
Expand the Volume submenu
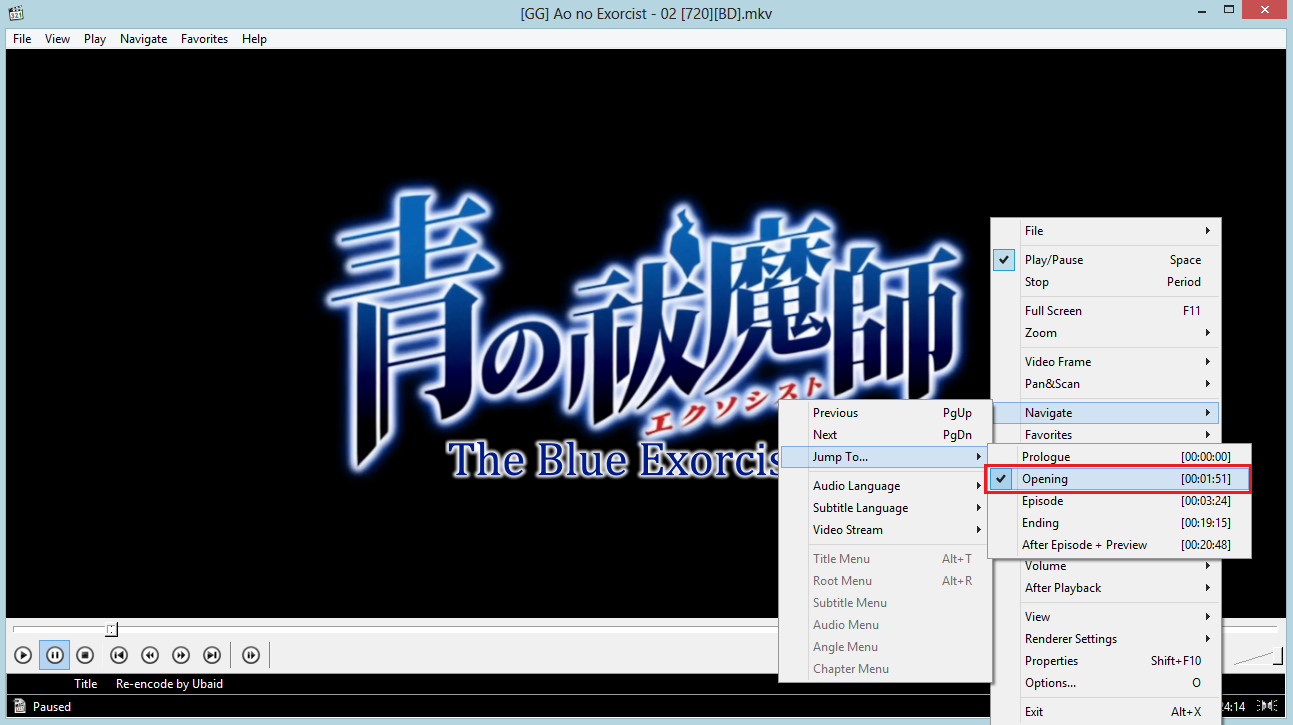coord(1105,566)
